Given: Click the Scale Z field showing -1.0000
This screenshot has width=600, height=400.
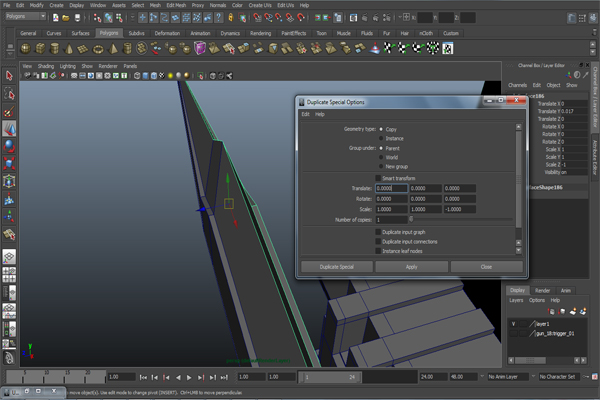Looking at the screenshot, I should point(460,209).
